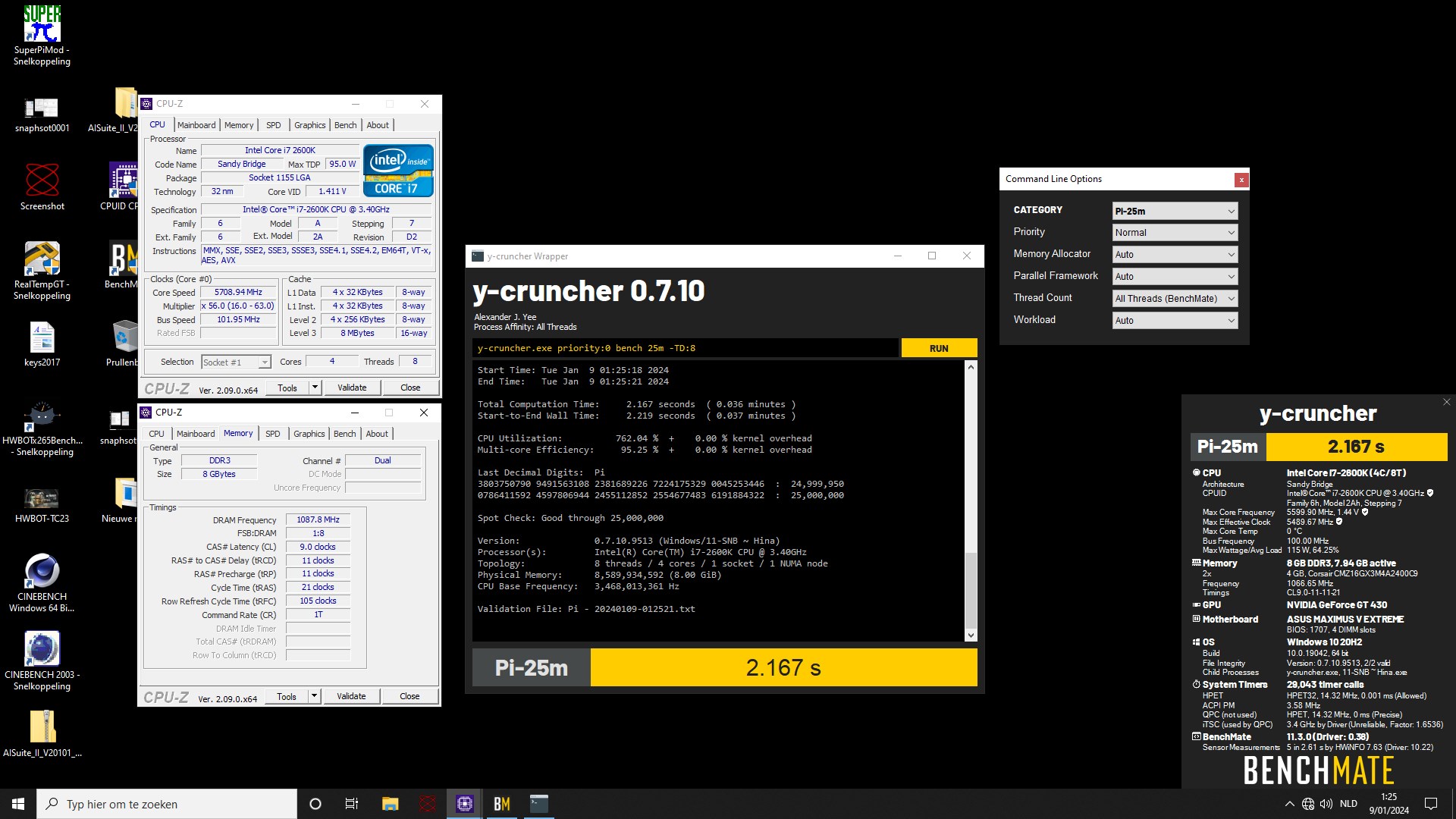Click Validate in bottom CPU-Z window
The height and width of the screenshot is (819, 1456).
tap(351, 696)
